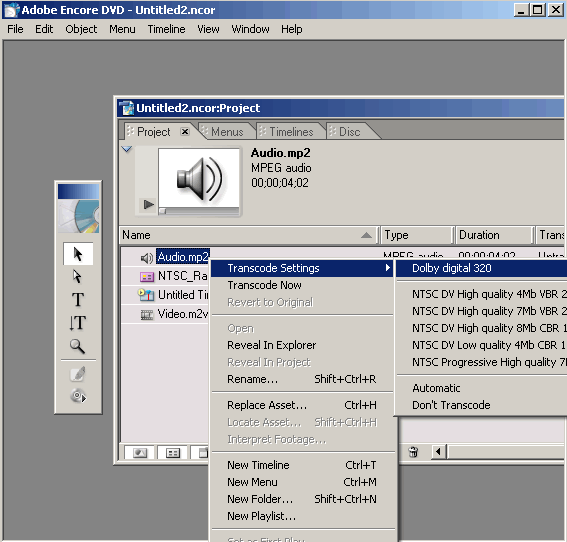This screenshot has width=567, height=542.
Task: Choose the Vertical Text tool
Action: pos(78,323)
